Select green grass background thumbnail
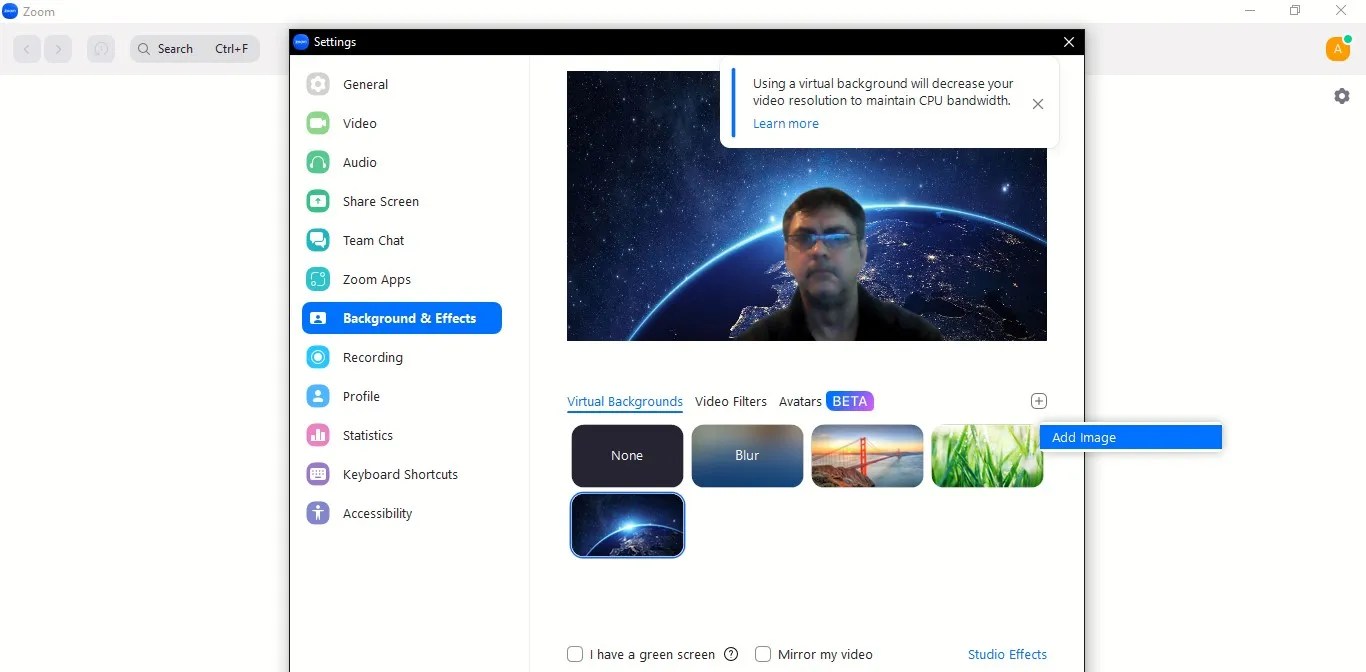 click(987, 456)
